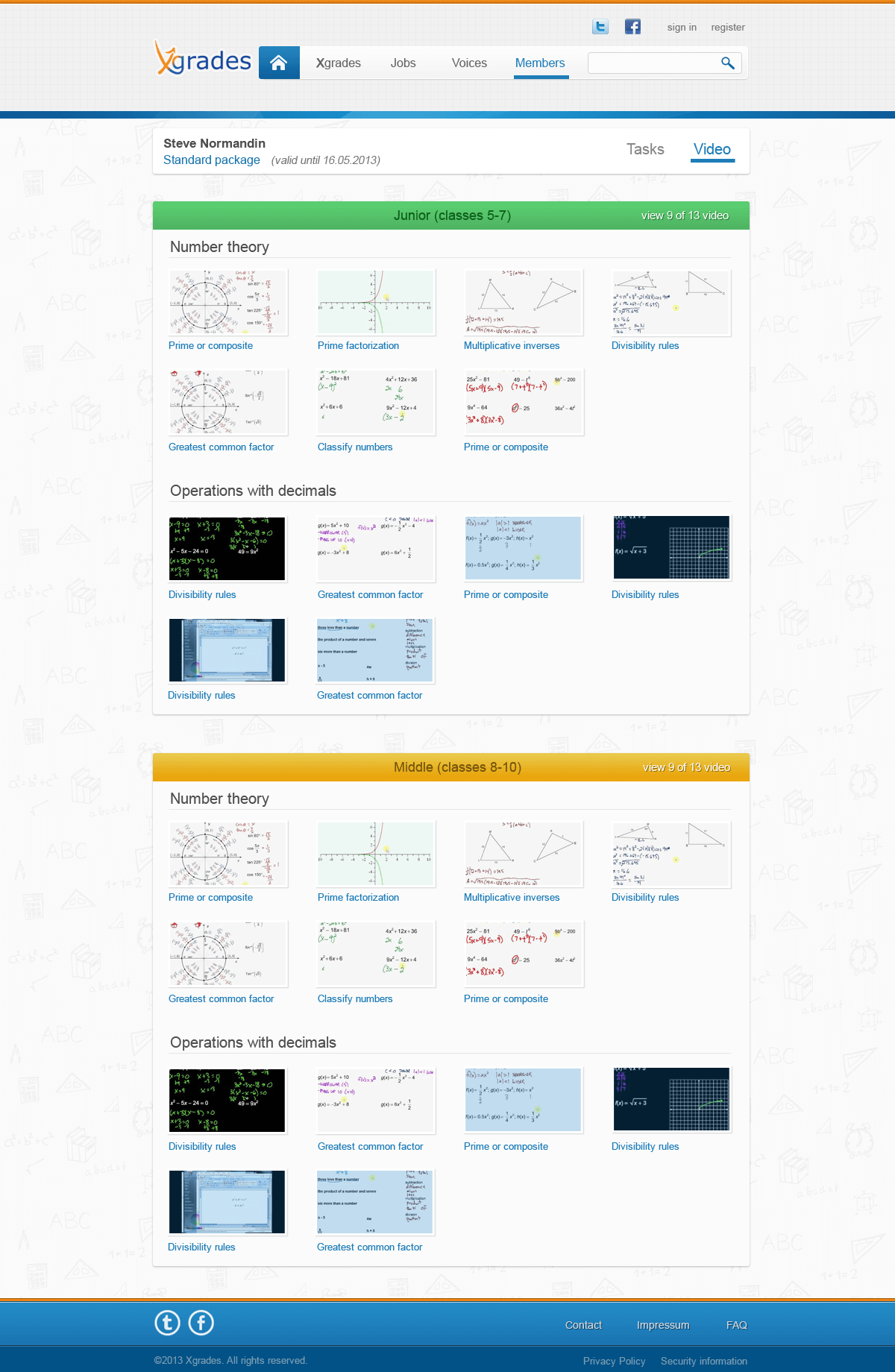Click inside the search input field
Image resolution: width=895 pixels, height=1372 pixels.
[x=651, y=63]
